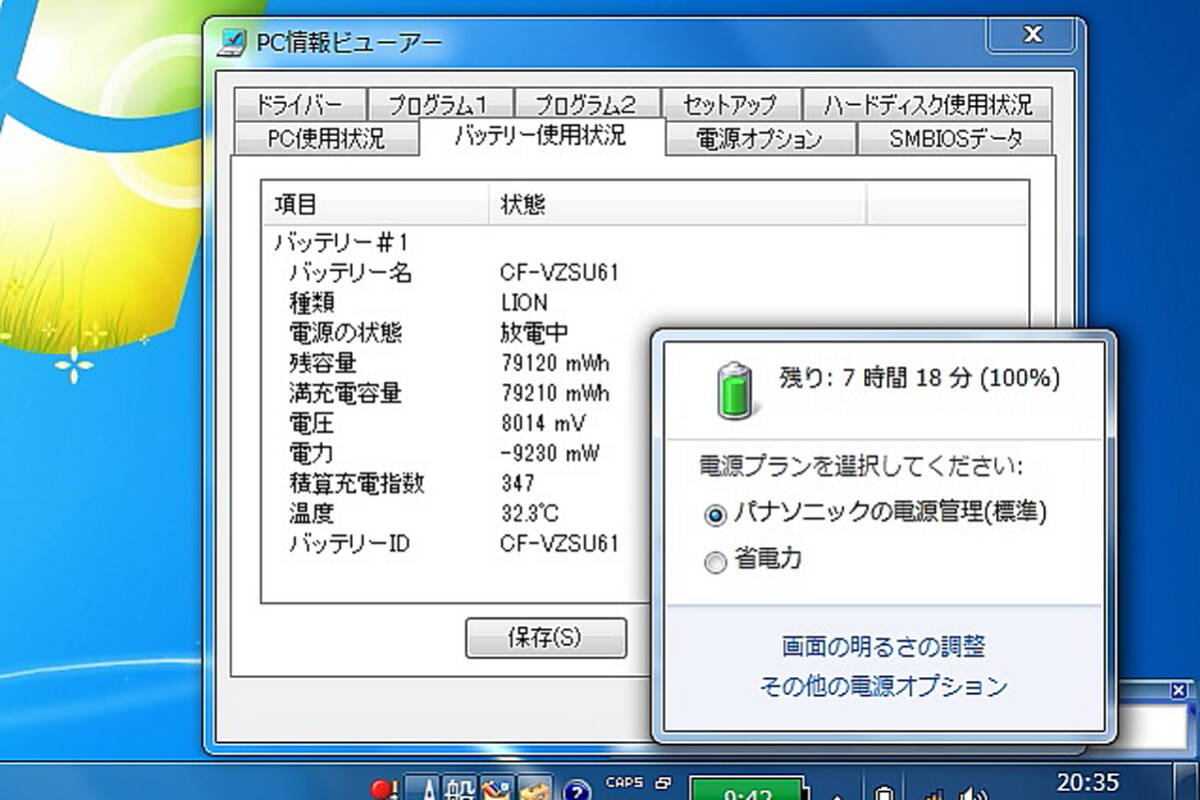Click the 保存(S) button
The image size is (1200, 800).
pos(546,637)
